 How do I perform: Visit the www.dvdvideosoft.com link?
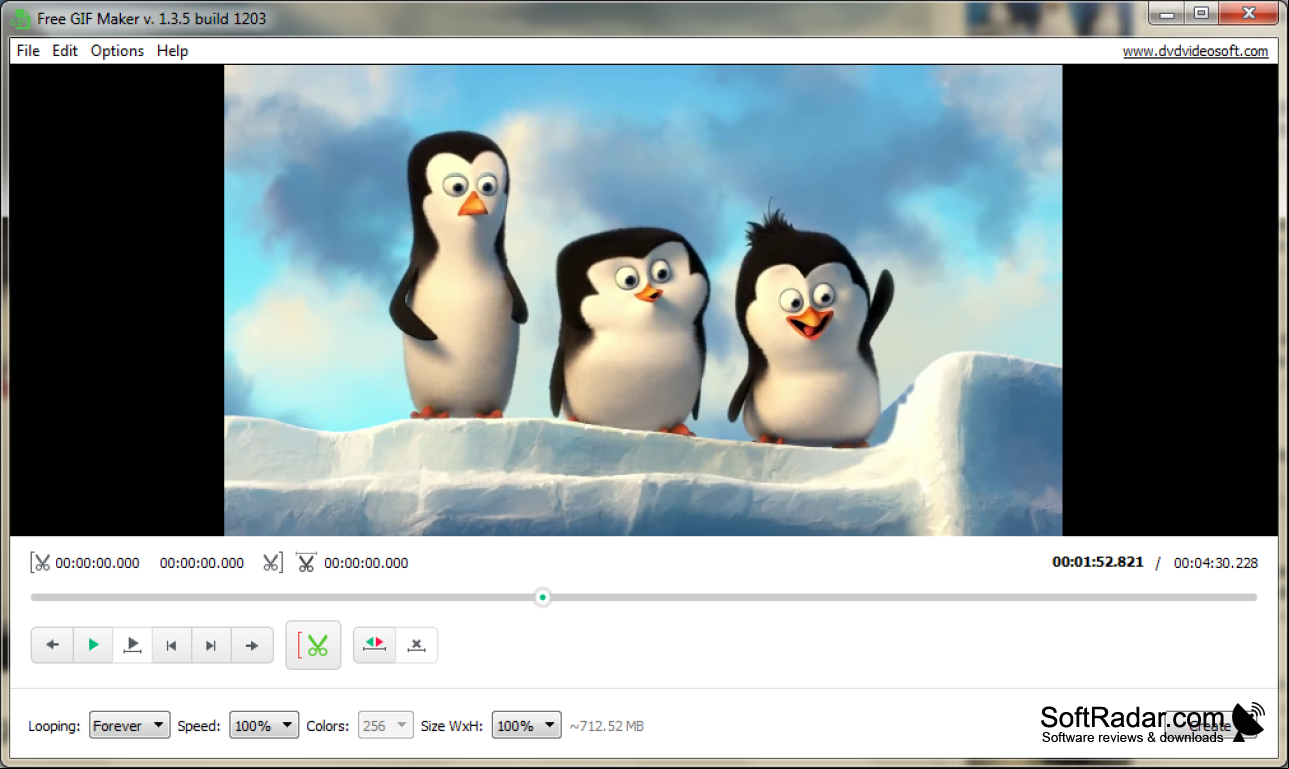tap(1195, 51)
